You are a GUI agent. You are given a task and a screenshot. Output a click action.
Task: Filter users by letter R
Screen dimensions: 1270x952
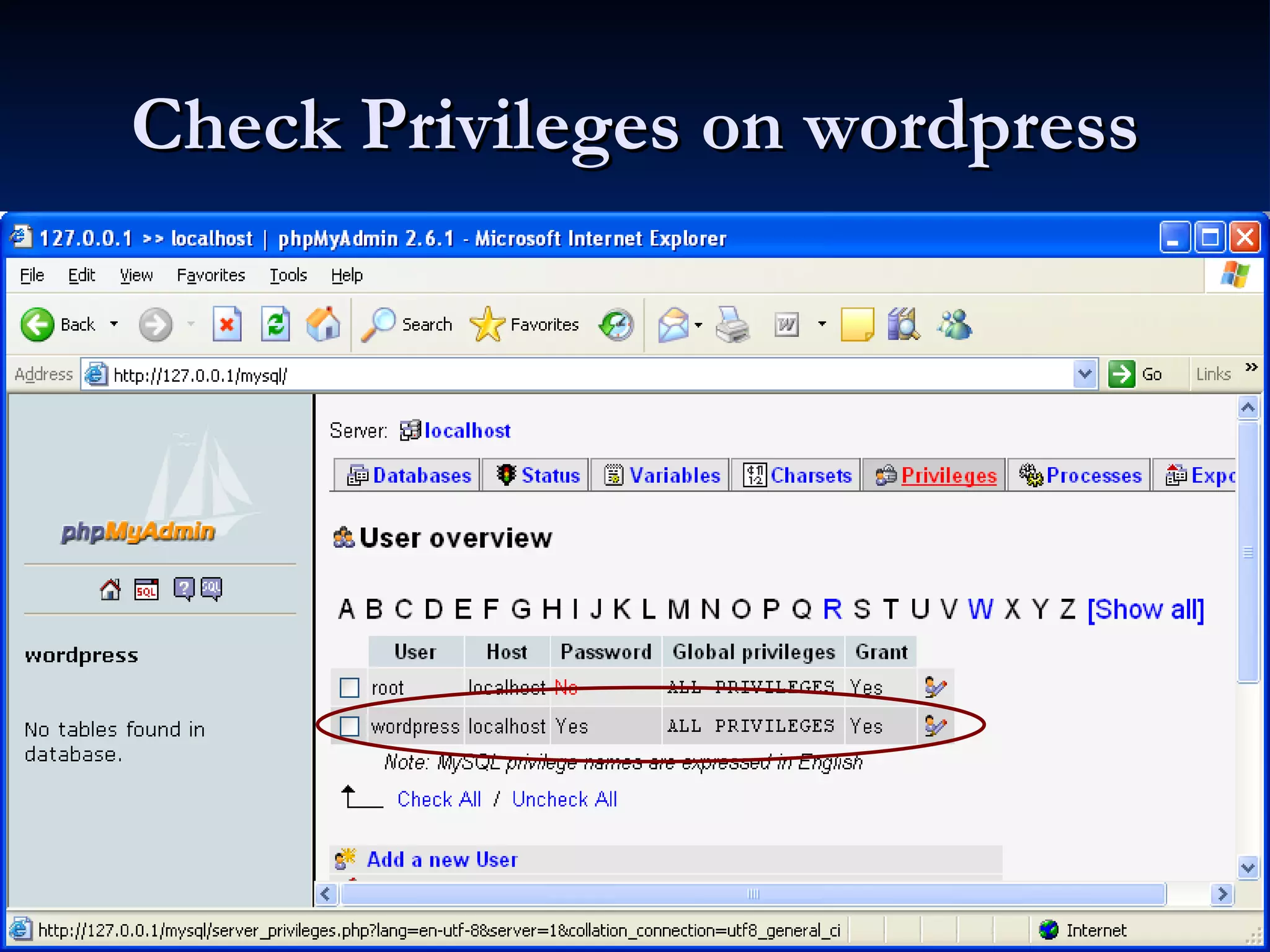point(832,609)
